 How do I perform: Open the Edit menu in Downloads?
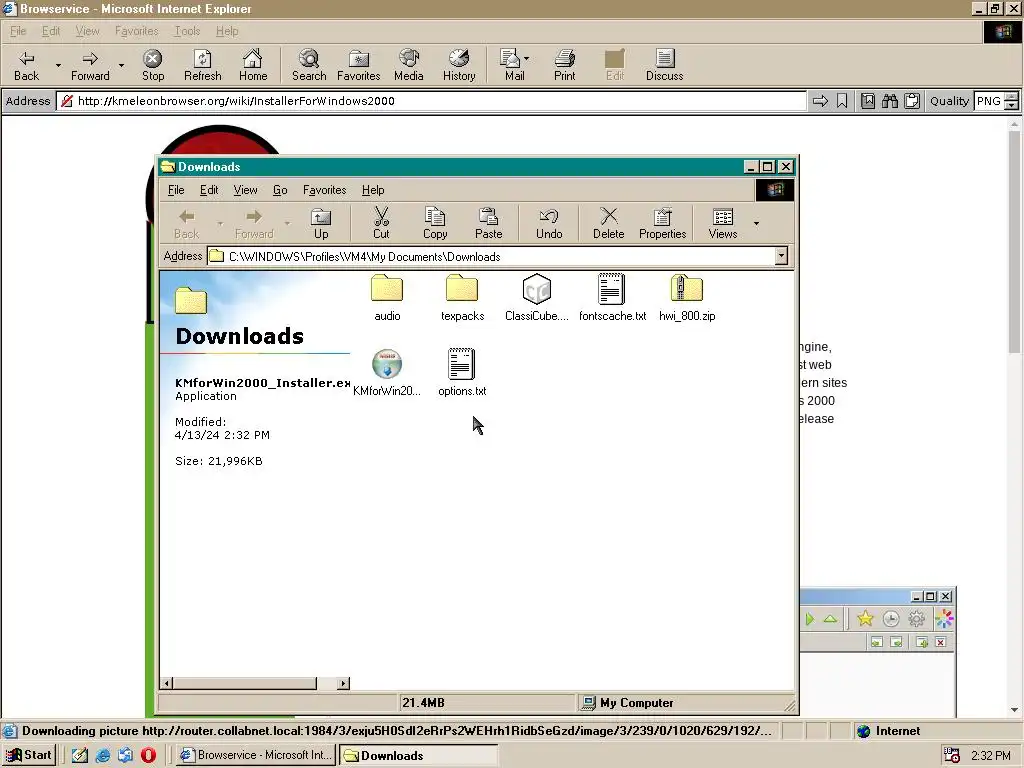pos(209,190)
